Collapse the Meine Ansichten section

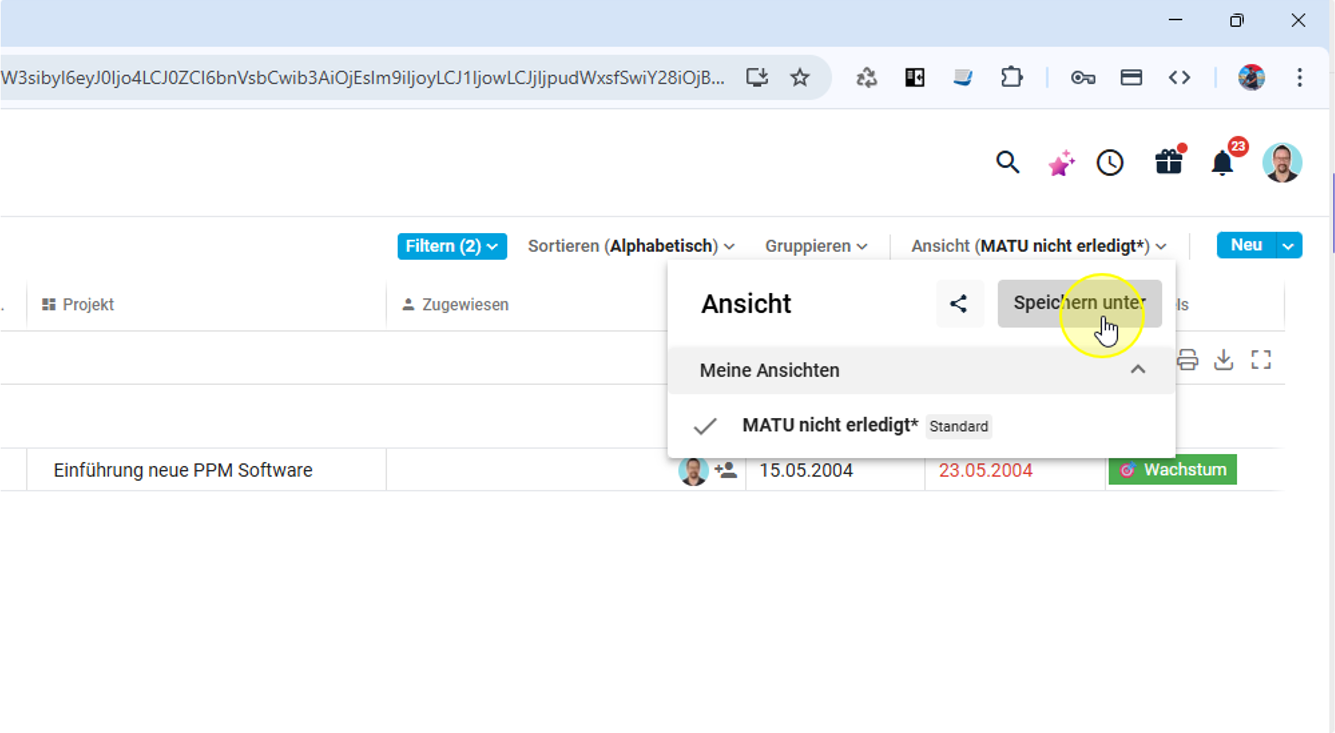coord(1137,370)
